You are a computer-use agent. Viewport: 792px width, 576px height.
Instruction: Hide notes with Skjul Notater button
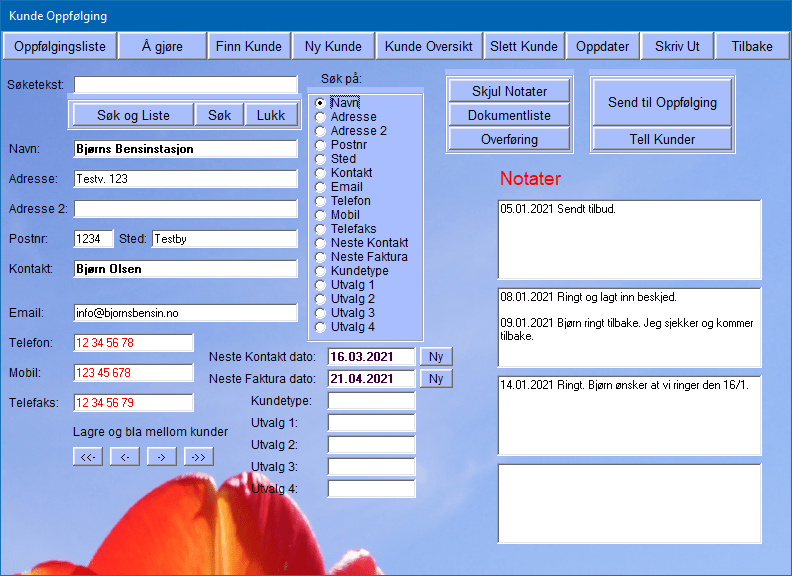pyautogui.click(x=509, y=91)
